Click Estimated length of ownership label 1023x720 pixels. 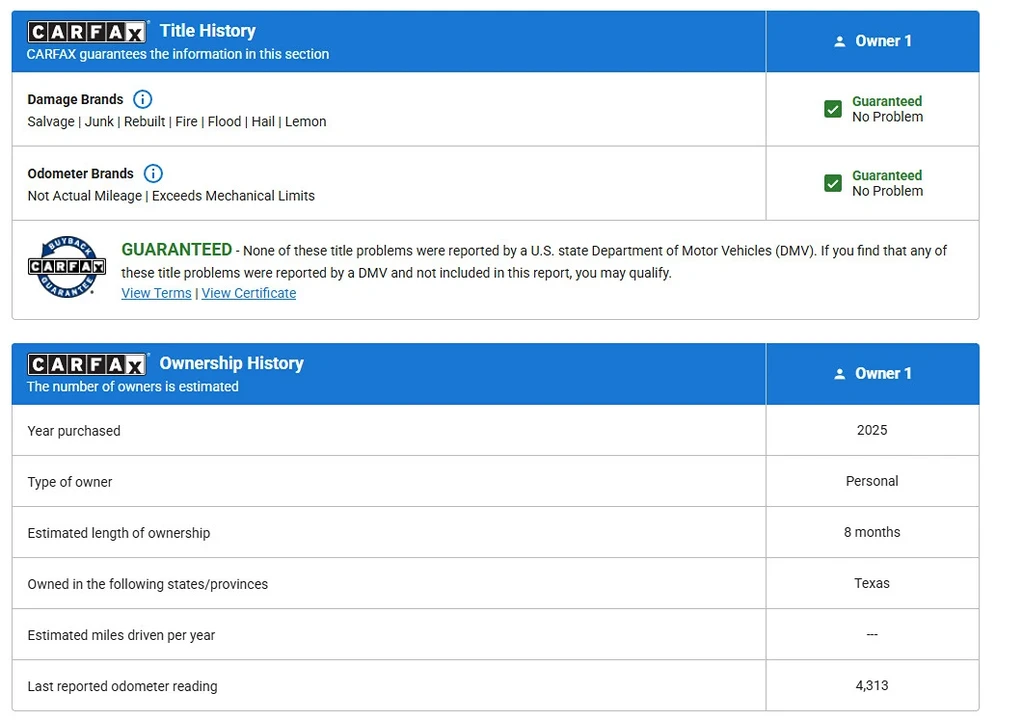coord(119,533)
